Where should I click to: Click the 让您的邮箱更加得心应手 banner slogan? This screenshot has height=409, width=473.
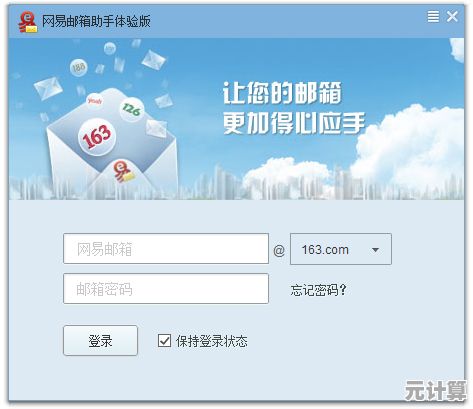[x=294, y=108]
